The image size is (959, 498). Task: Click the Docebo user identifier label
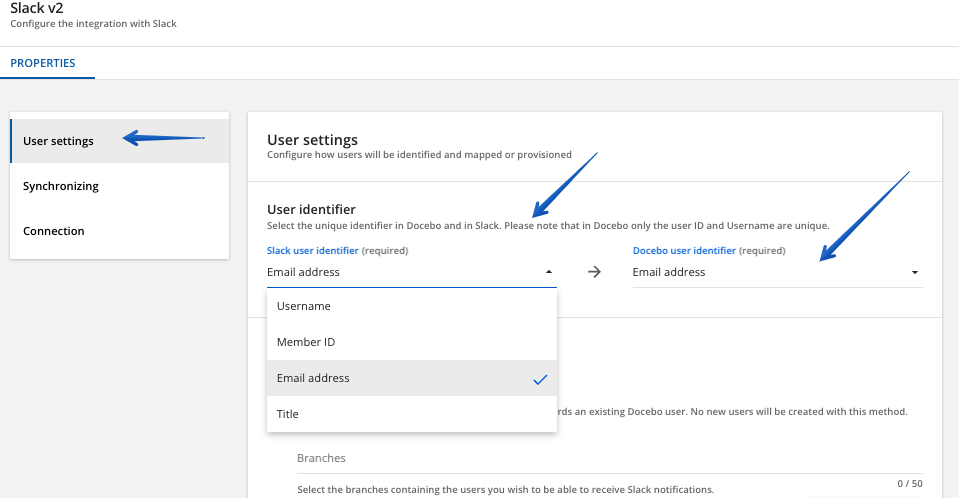pyautogui.click(x=684, y=250)
